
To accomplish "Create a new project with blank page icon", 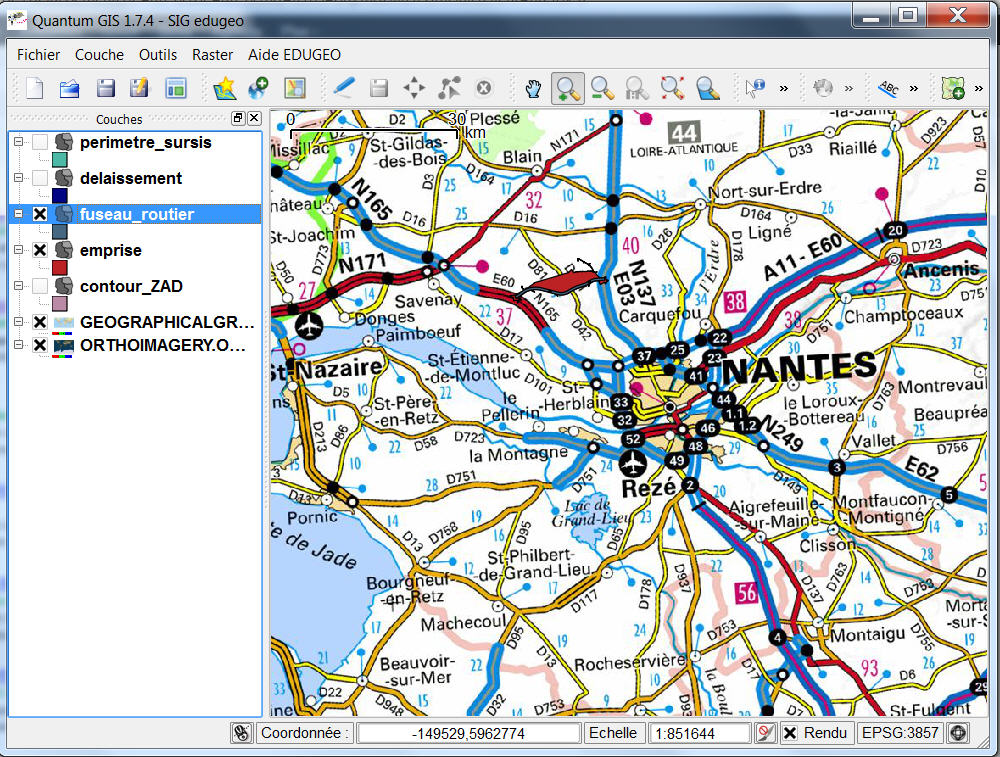I will click(x=35, y=88).
